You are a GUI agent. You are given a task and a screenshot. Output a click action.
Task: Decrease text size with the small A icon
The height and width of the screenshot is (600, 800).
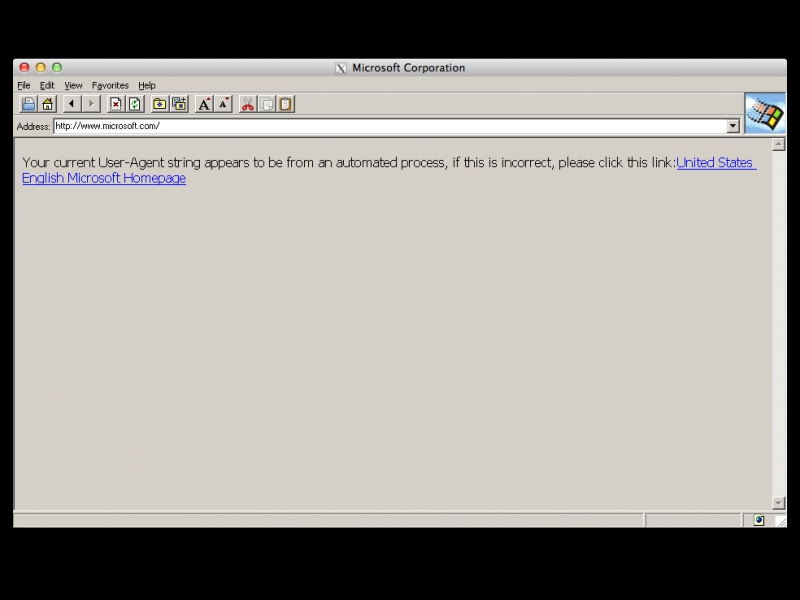tap(223, 104)
